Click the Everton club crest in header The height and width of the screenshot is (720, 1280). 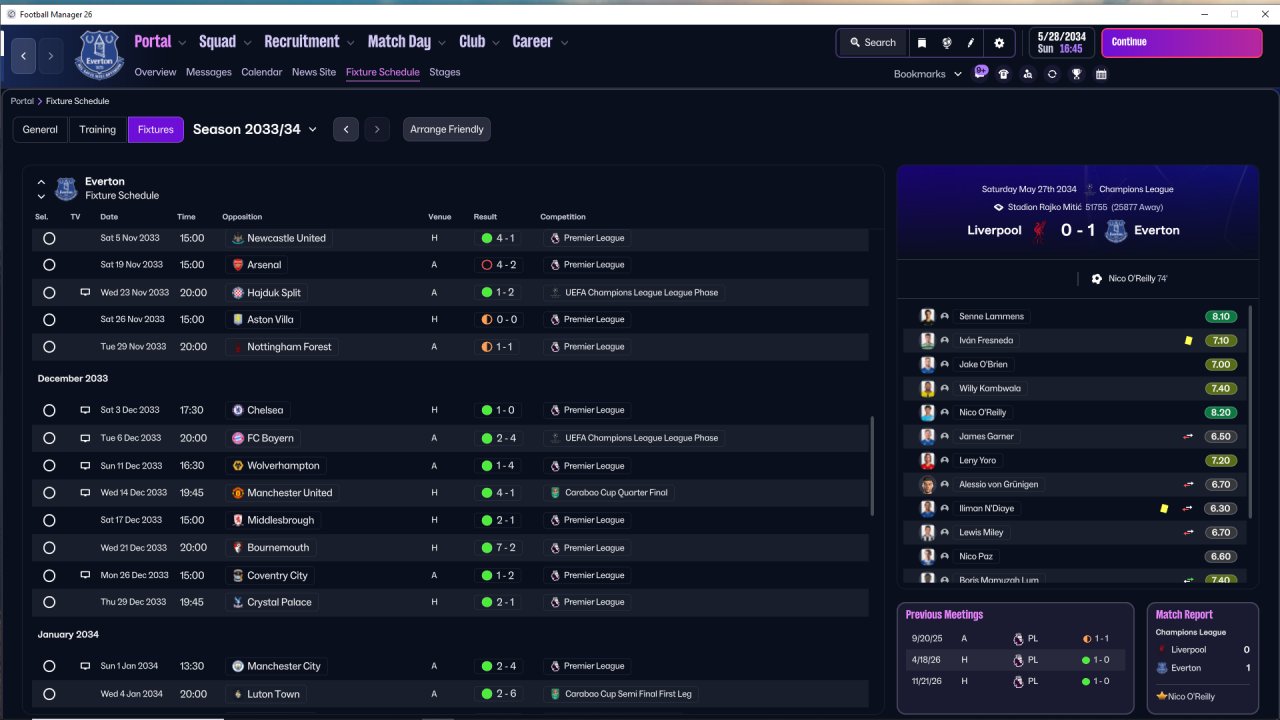99,55
